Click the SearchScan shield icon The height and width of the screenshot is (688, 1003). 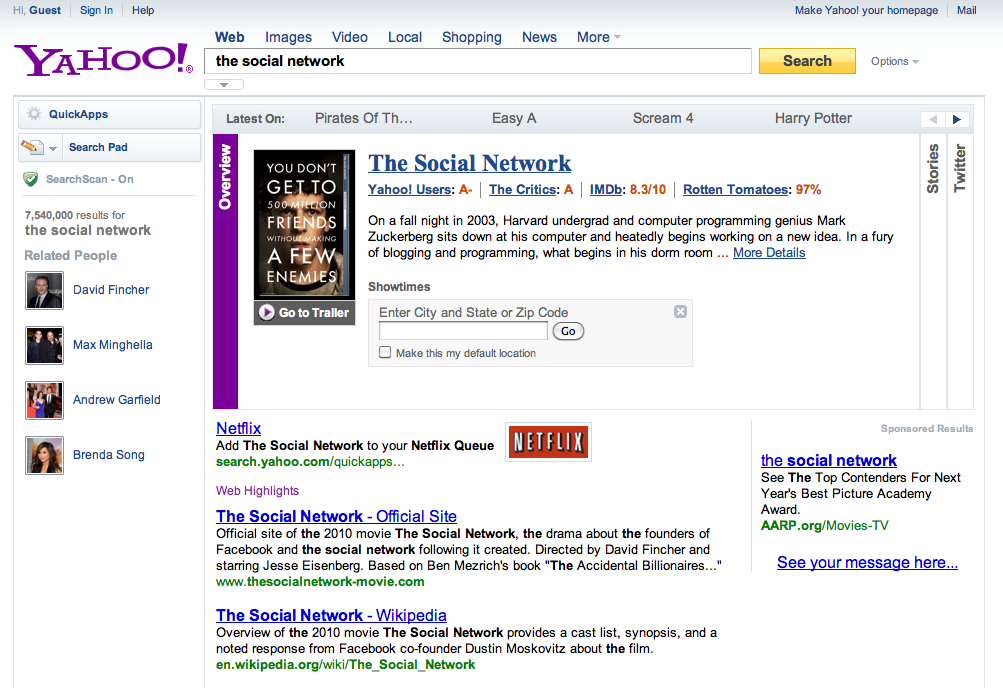point(31,179)
